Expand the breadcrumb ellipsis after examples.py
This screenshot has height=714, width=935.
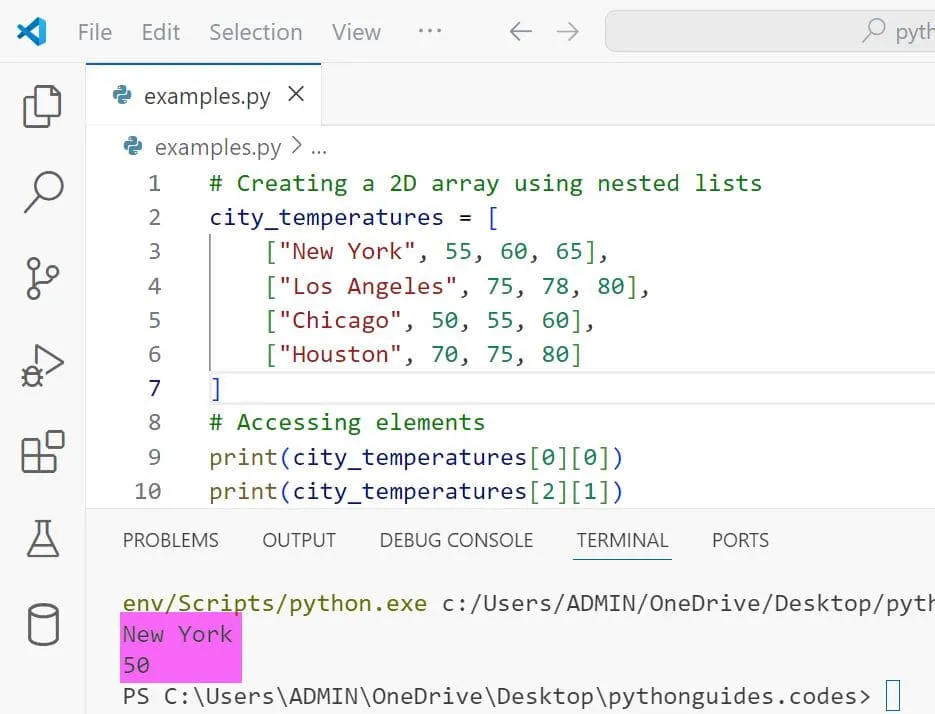319,148
